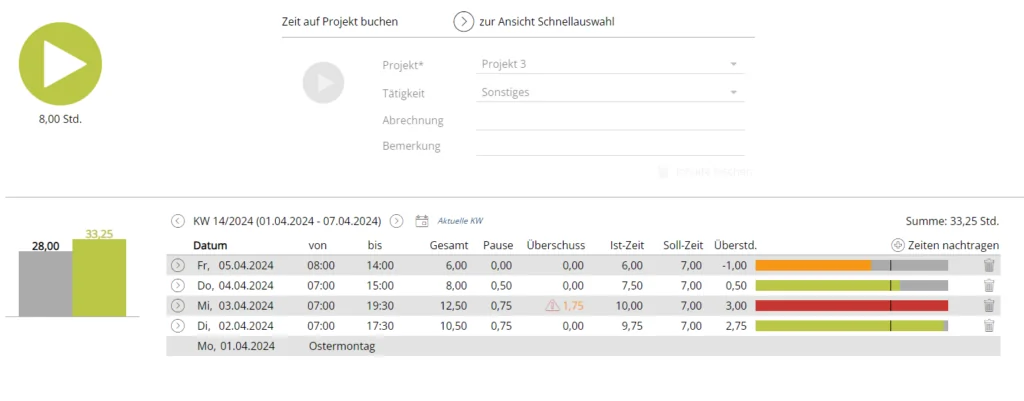
Task: Expand the Di, 02.04.2024 row details
Action: (x=178, y=325)
